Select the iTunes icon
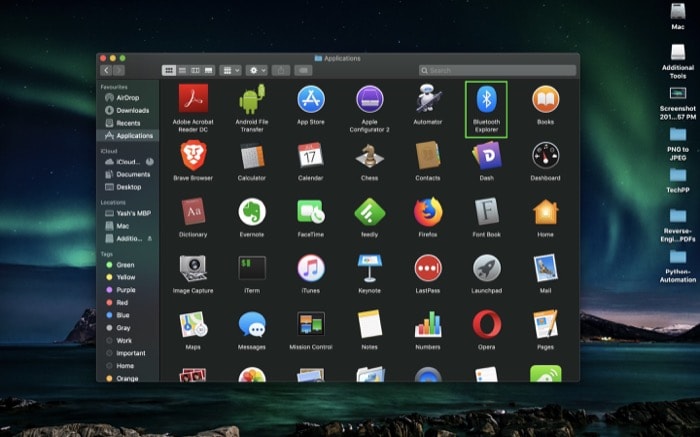Screen dimensions: 700x437 click(311, 268)
